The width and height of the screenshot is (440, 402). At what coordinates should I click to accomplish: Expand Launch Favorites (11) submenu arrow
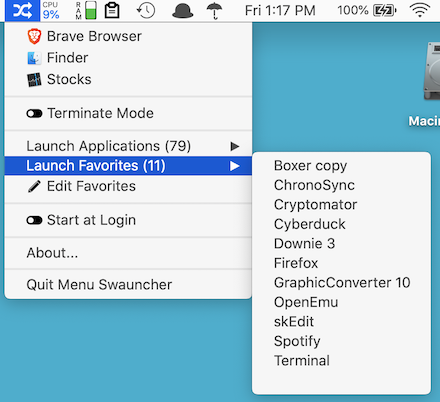[x=235, y=166]
